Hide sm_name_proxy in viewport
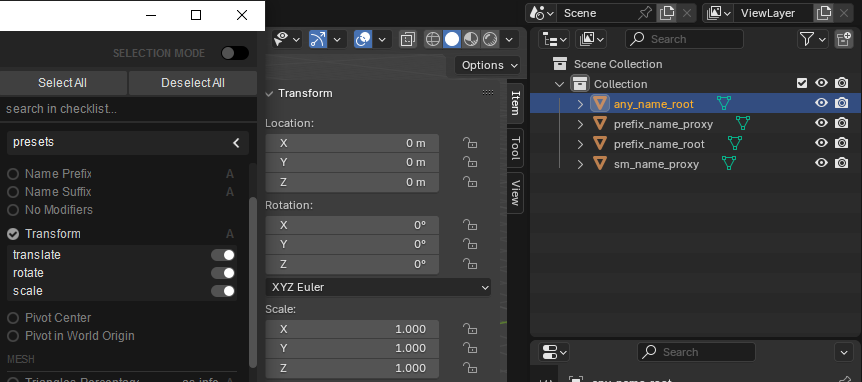Image resolution: width=862 pixels, height=382 pixels. tap(821, 163)
